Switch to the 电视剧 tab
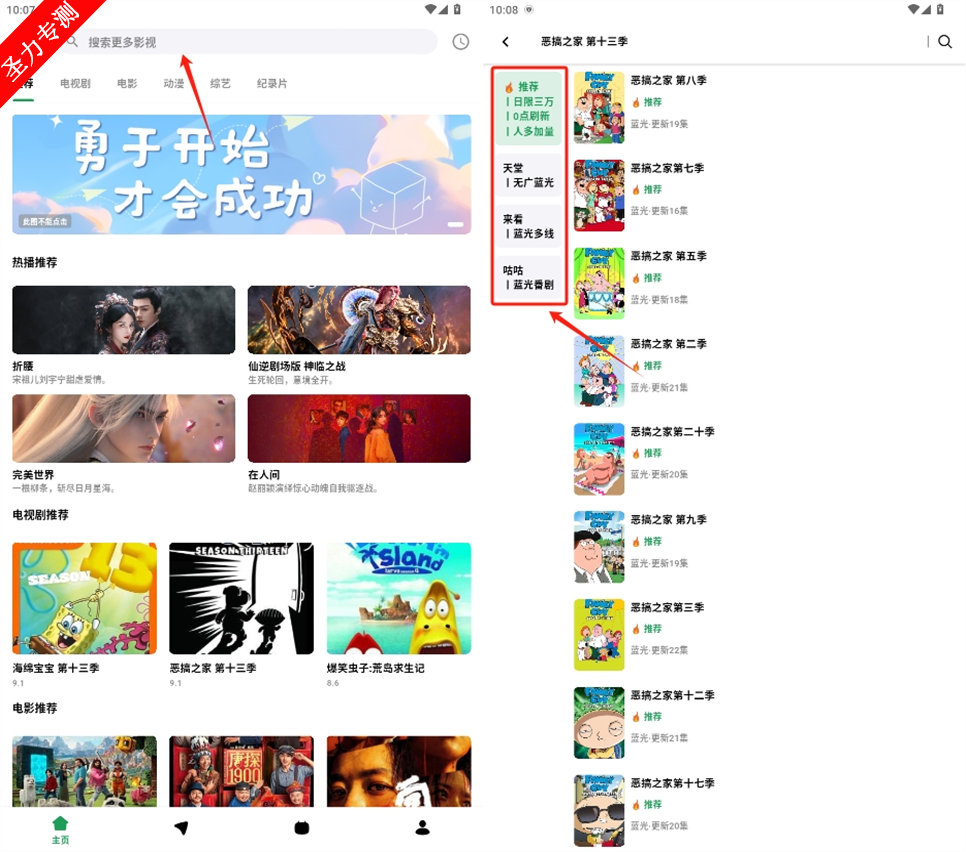This screenshot has width=966, height=852. [x=75, y=83]
